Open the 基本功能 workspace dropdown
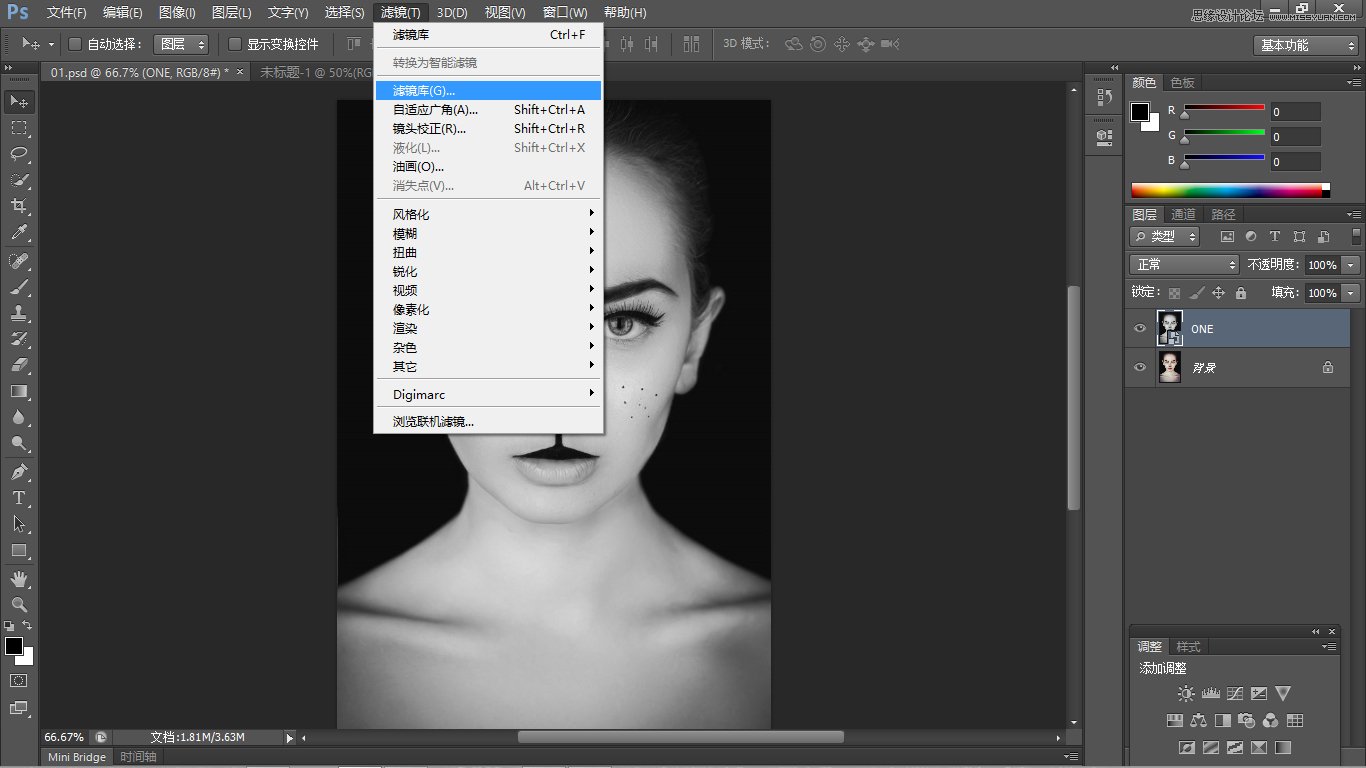Screen dimensions: 1366x768 pos(1306,45)
